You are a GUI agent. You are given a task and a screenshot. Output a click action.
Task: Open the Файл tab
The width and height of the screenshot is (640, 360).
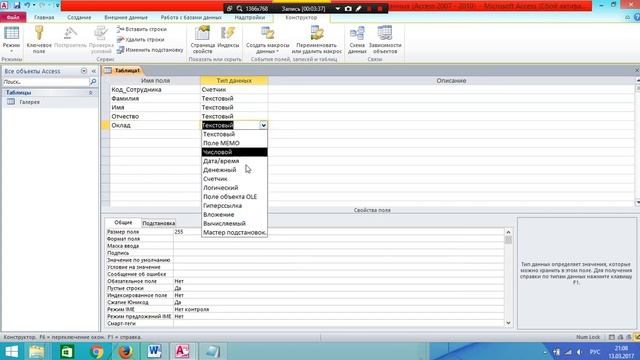pos(13,18)
